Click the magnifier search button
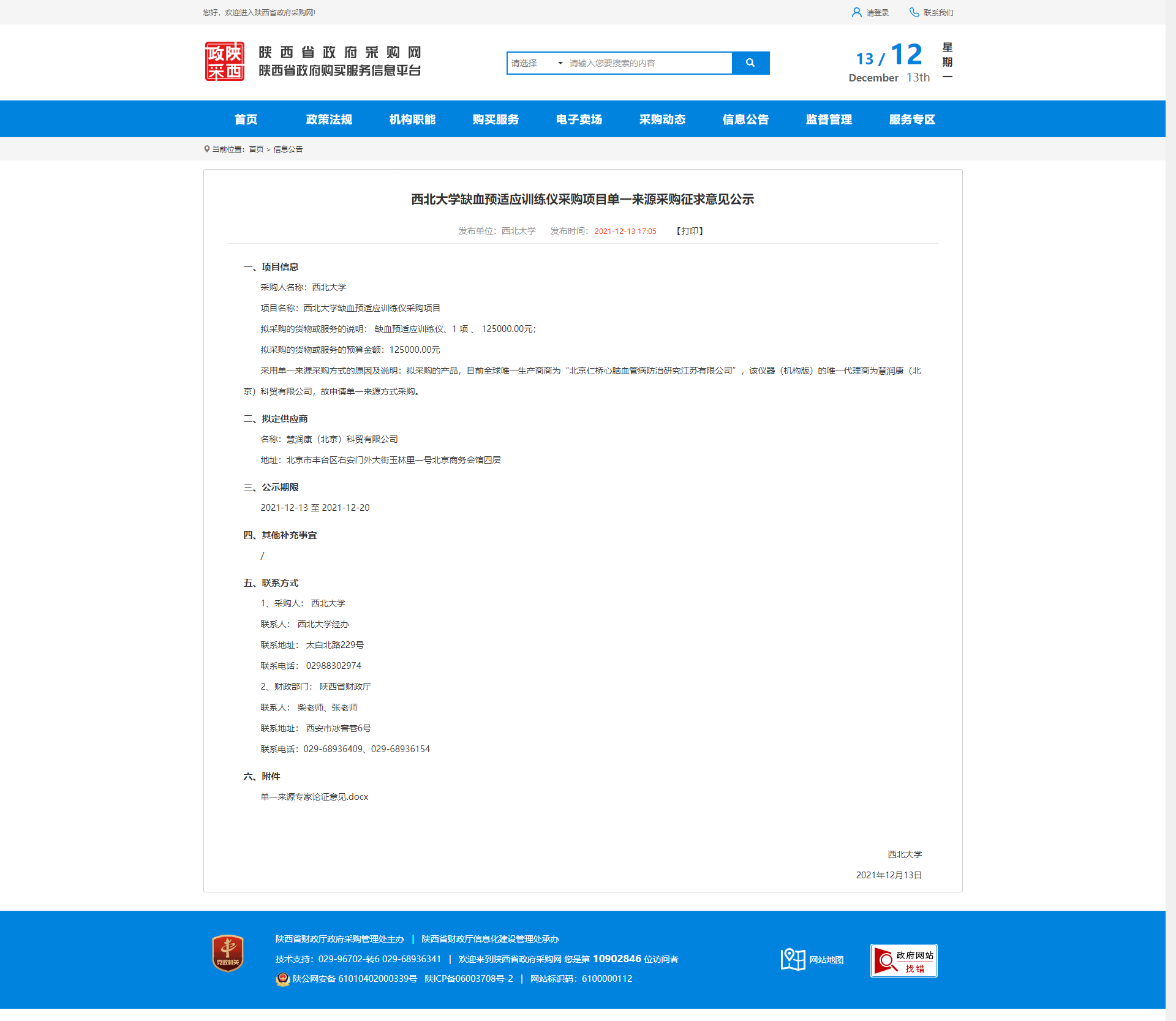The height and width of the screenshot is (1021, 1176). coord(750,63)
